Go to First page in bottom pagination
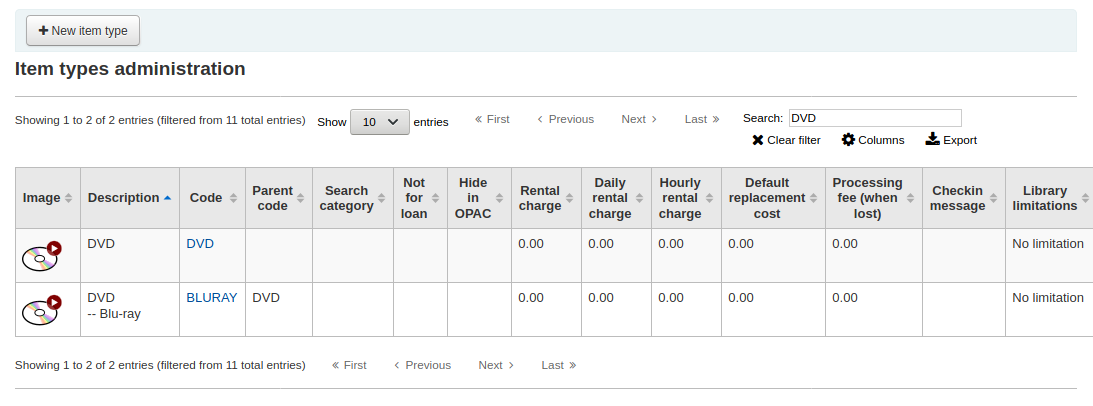Image resolution: width=1093 pixels, height=406 pixels. pos(349,365)
